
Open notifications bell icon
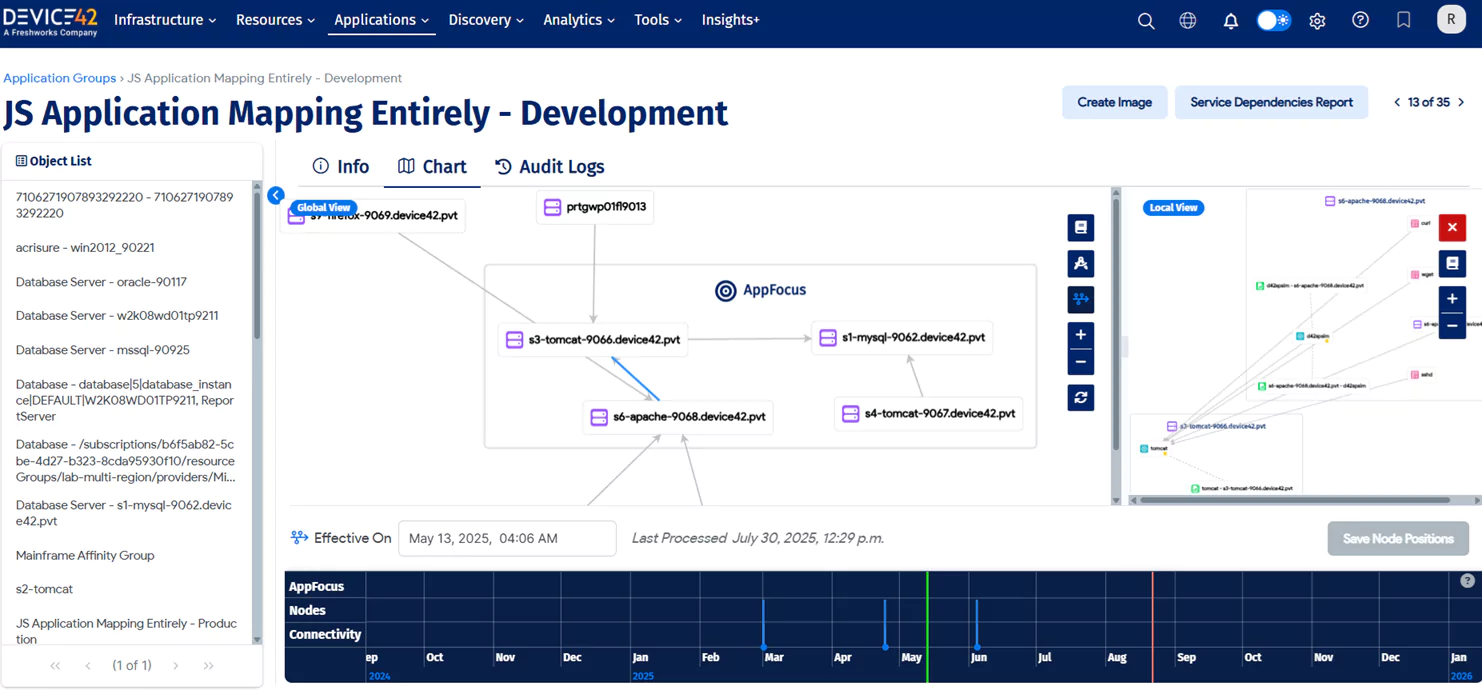[1231, 21]
